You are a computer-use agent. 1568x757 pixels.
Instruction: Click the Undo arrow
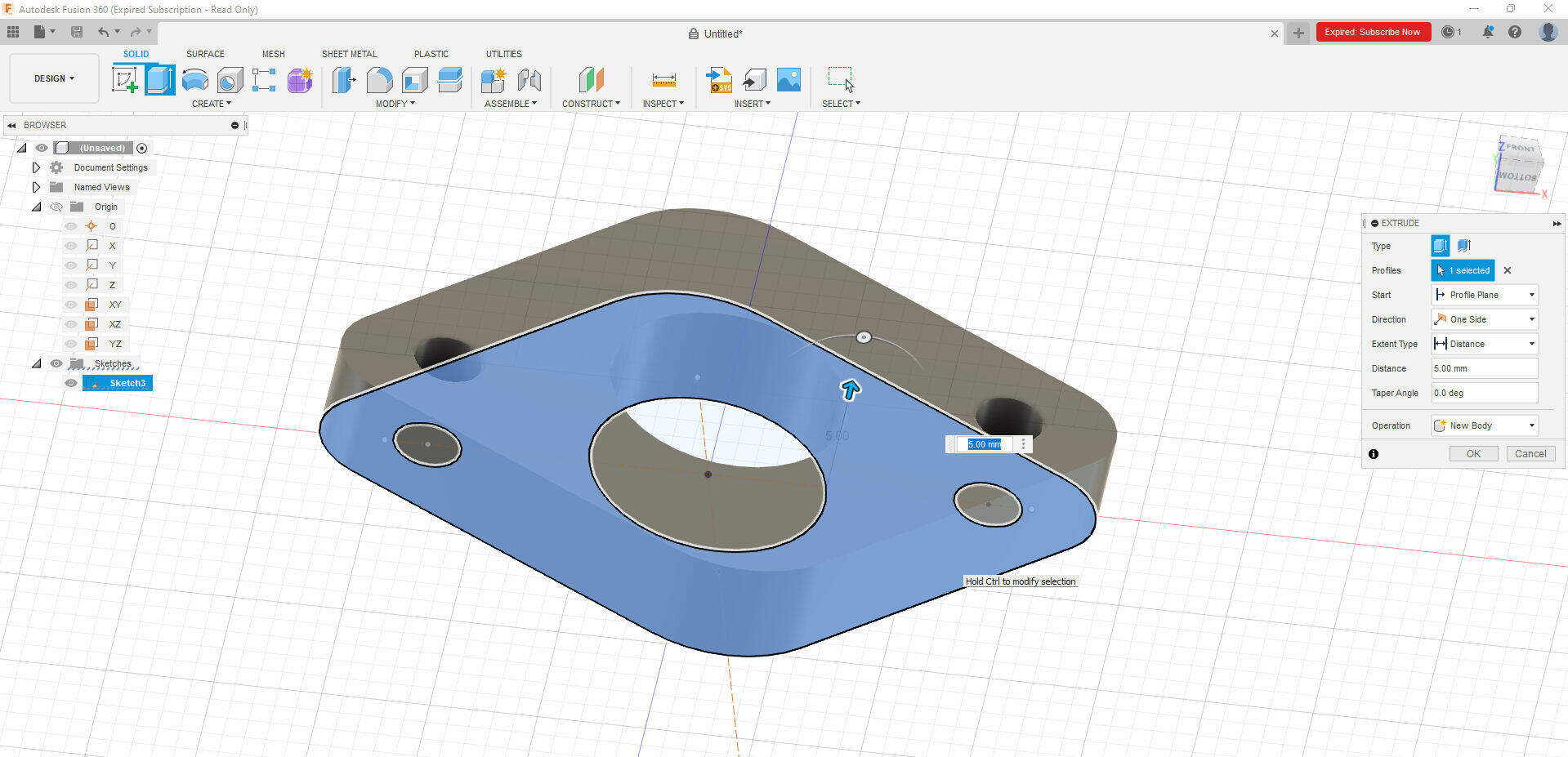103,32
